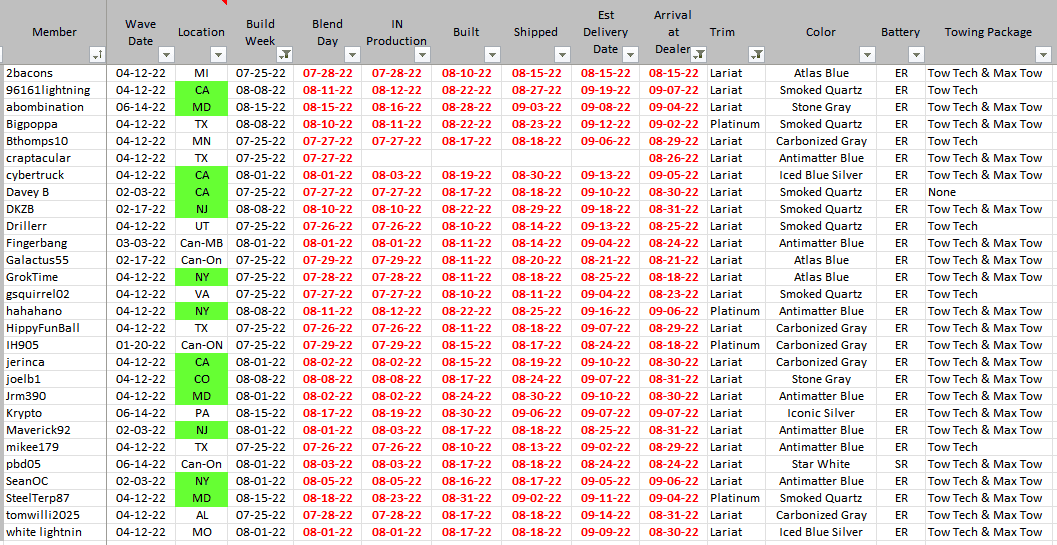Click the green NJ location cell for DKZB
The image size is (1057, 545).
coord(201,209)
